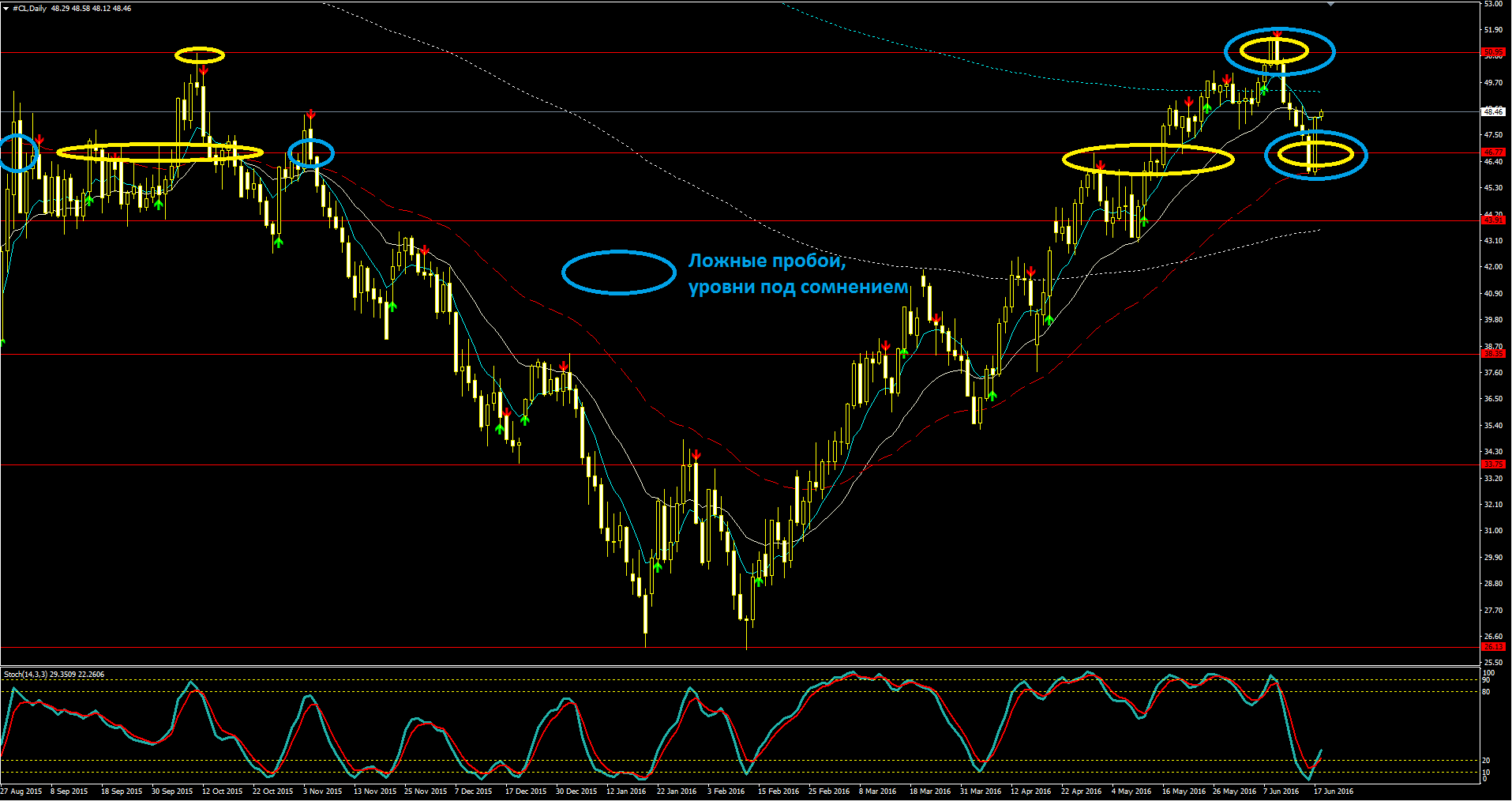Click the current price tag 48.46
1512x801 pixels.
coord(1493,112)
